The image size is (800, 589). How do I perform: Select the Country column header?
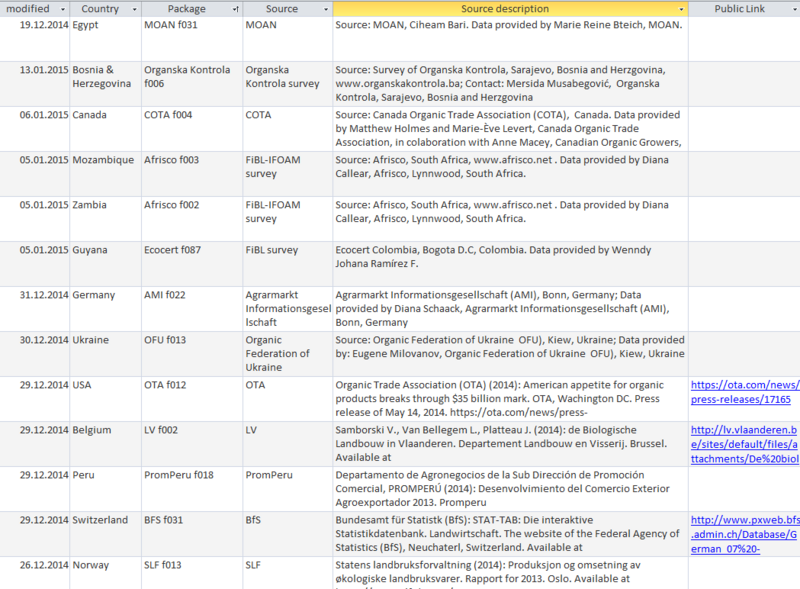point(105,9)
